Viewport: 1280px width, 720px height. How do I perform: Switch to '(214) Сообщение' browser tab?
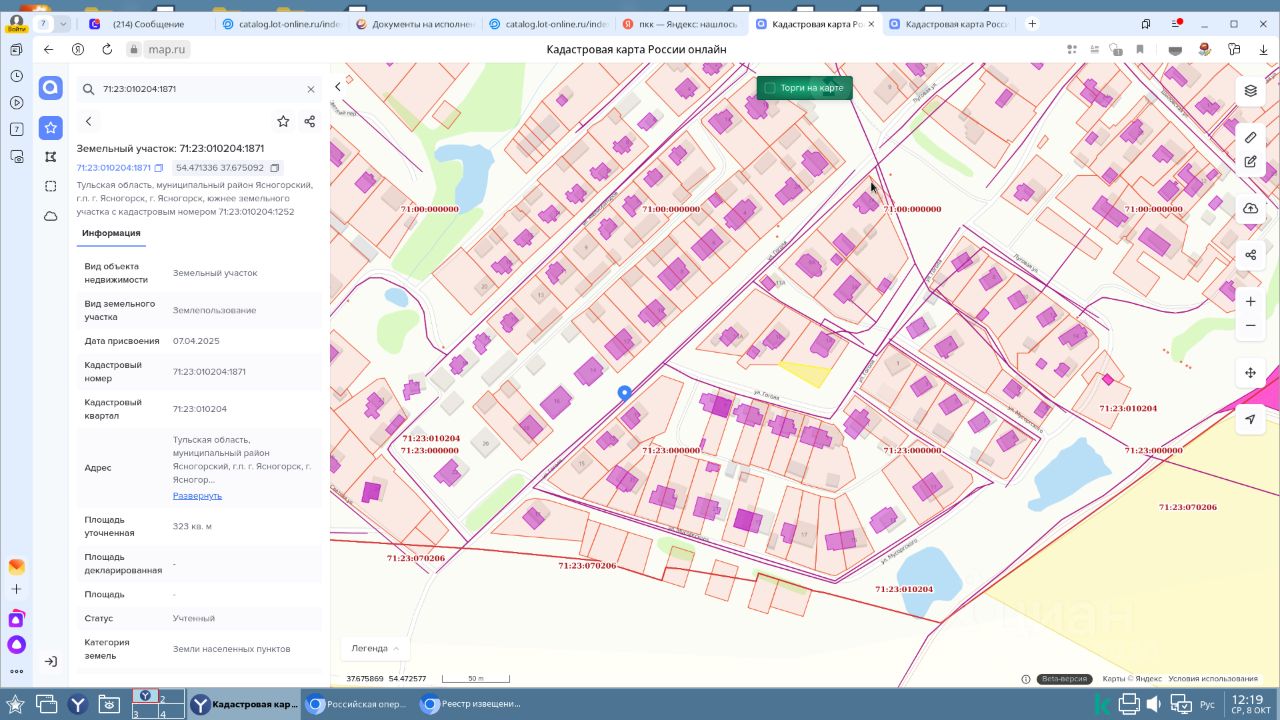tap(147, 24)
